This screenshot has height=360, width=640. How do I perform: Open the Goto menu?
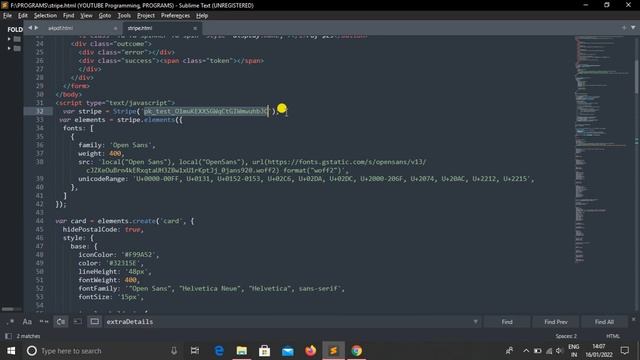tap(105, 16)
